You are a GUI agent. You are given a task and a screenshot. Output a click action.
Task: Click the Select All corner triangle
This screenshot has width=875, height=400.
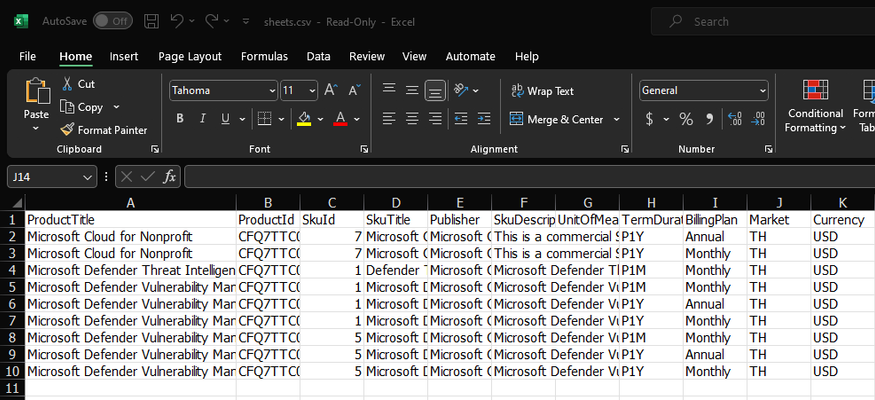(16, 203)
